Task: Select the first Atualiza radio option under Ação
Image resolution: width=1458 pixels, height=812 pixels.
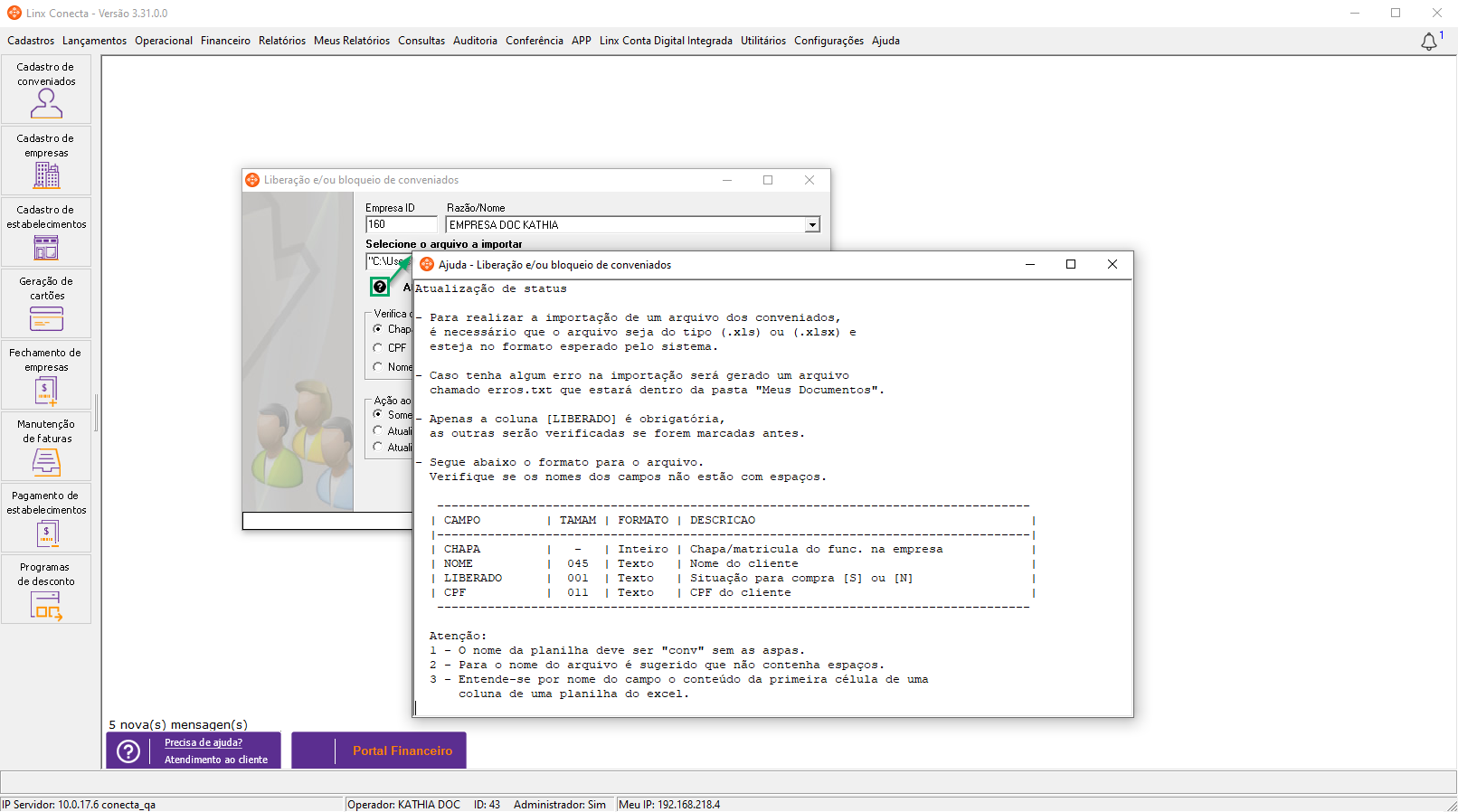Action: [378, 430]
